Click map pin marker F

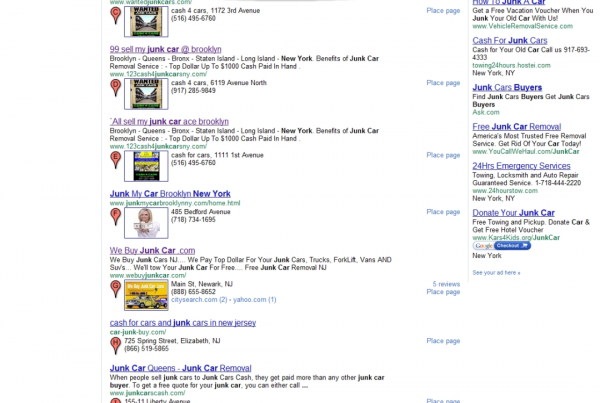click(x=116, y=217)
